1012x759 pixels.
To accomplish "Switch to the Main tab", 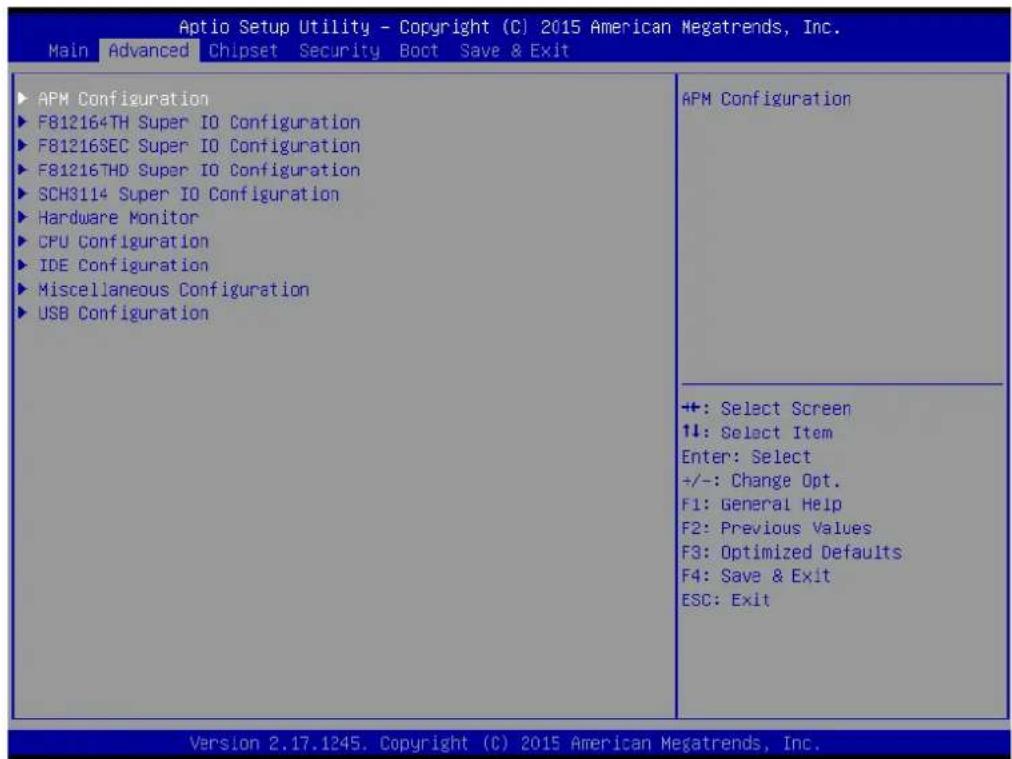I will (x=68, y=50).
